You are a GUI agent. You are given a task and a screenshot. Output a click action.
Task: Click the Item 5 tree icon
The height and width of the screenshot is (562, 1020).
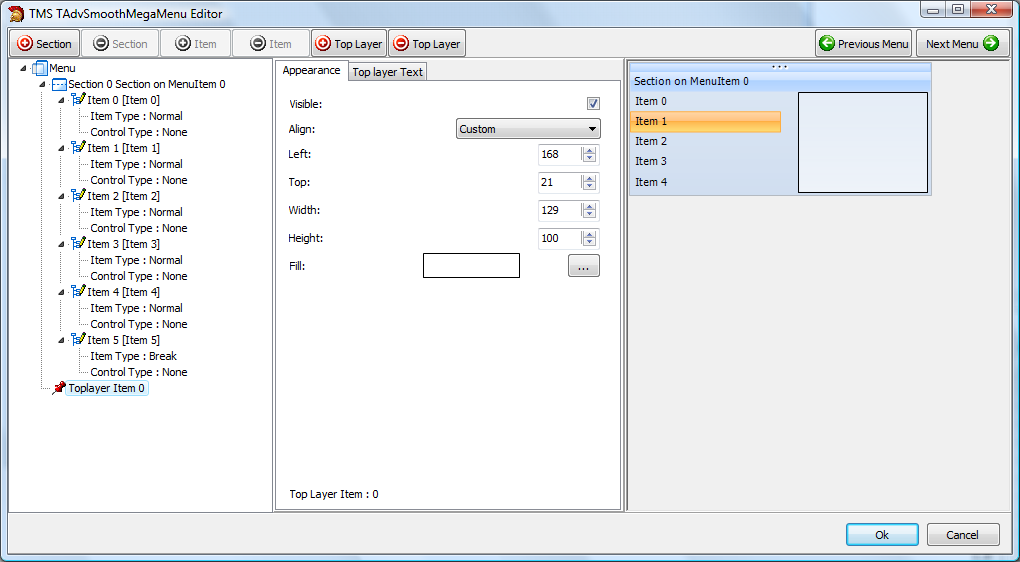[x=78, y=340]
